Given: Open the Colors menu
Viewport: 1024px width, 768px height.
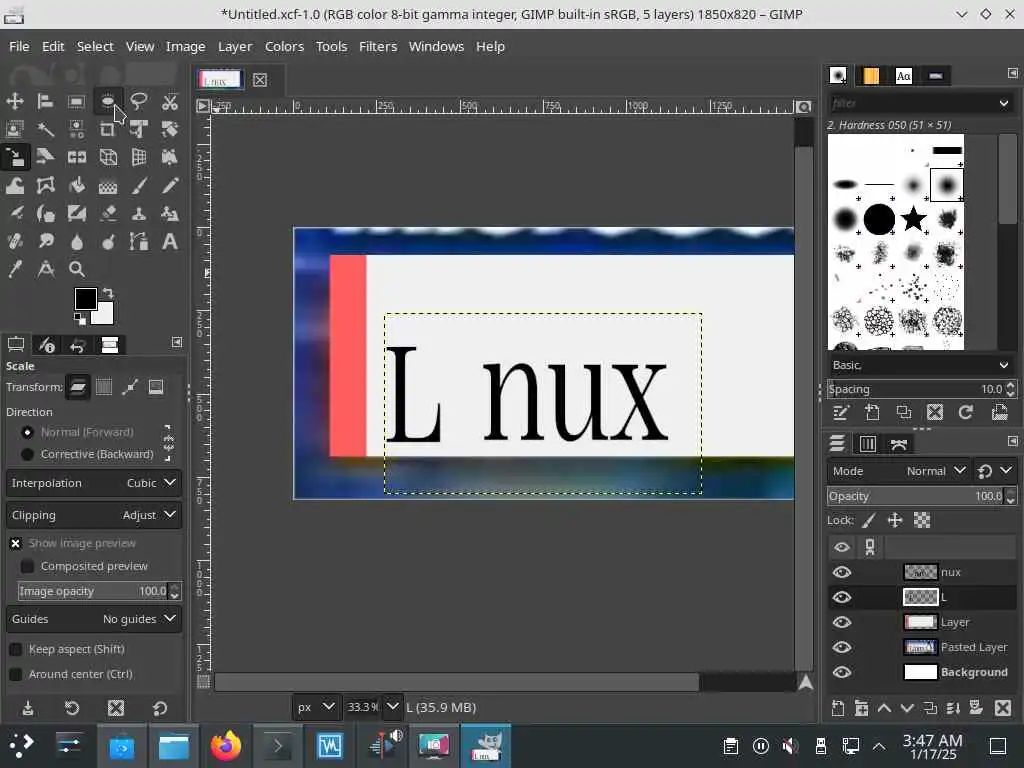Looking at the screenshot, I should pyautogui.click(x=284, y=46).
